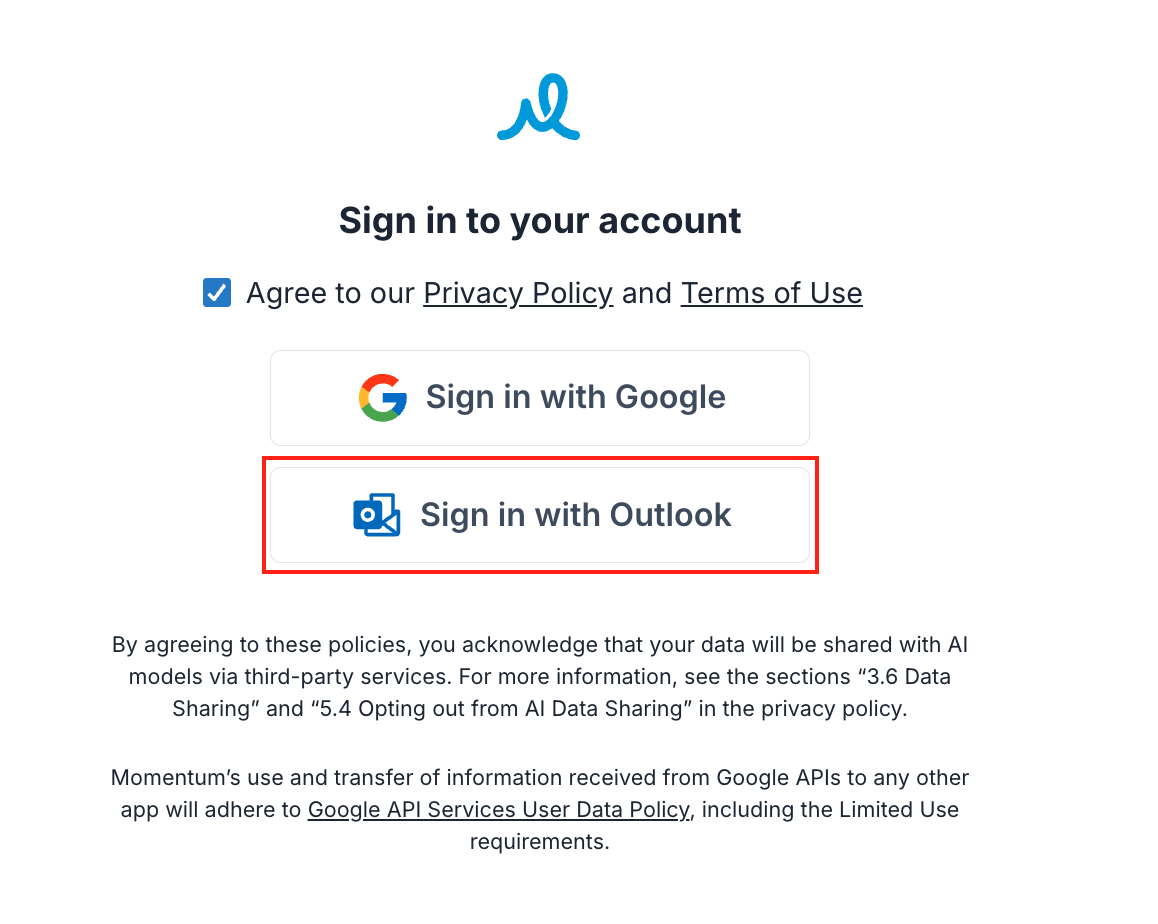Click the "Sign in with Google" label text

(x=575, y=397)
